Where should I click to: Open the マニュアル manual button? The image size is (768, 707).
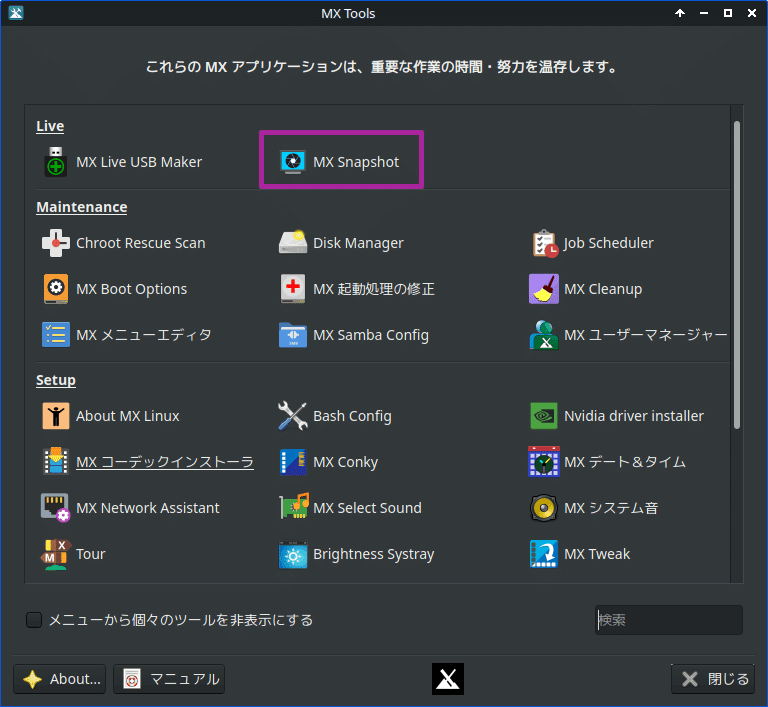coord(169,679)
